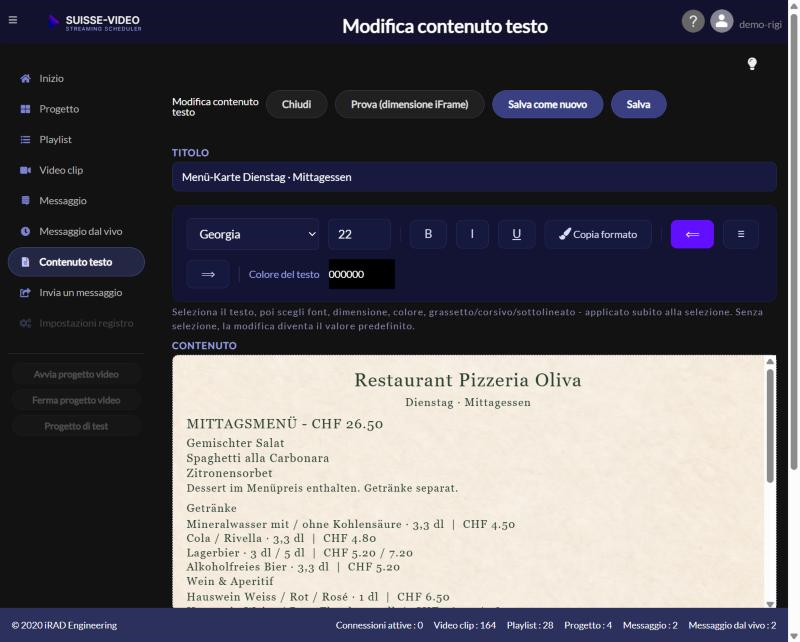Click 'Spaghetti alla Carbonara' line

point(258,458)
